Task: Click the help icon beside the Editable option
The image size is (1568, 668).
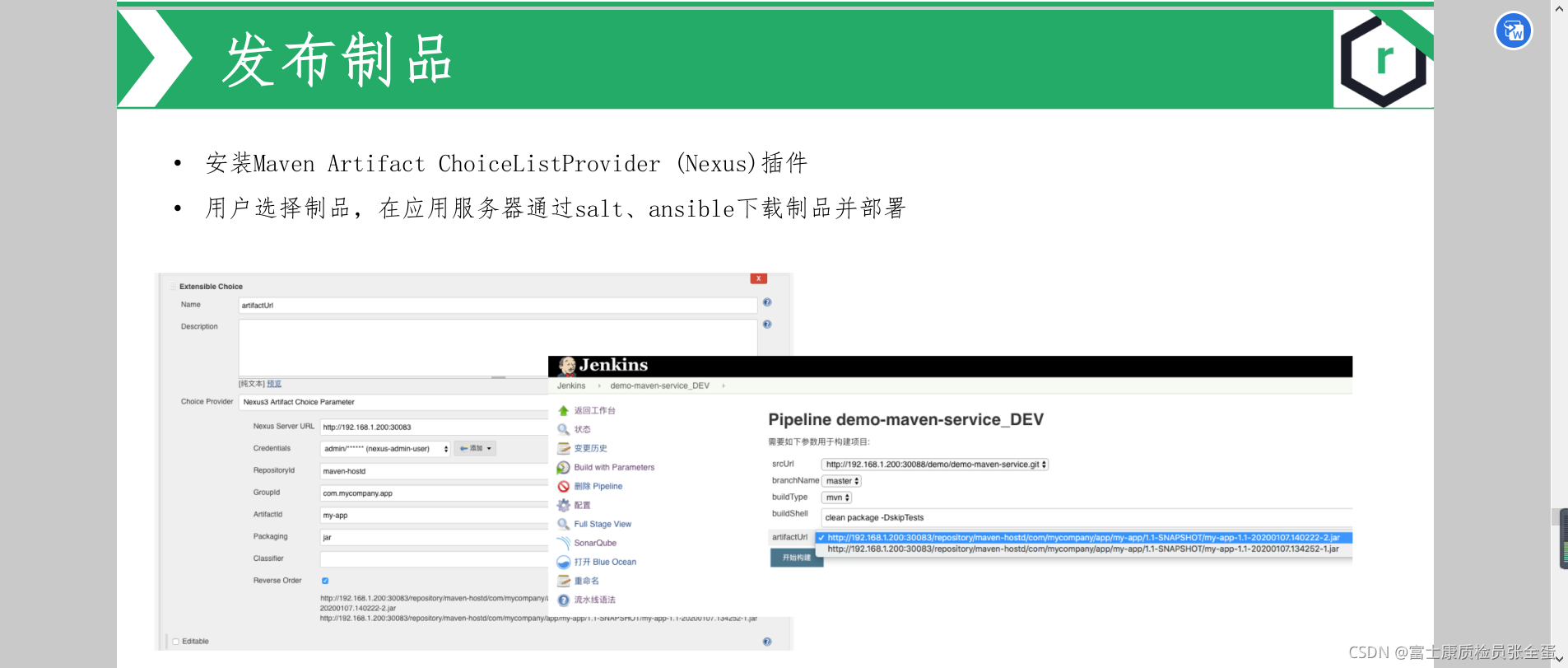Action: [x=767, y=642]
